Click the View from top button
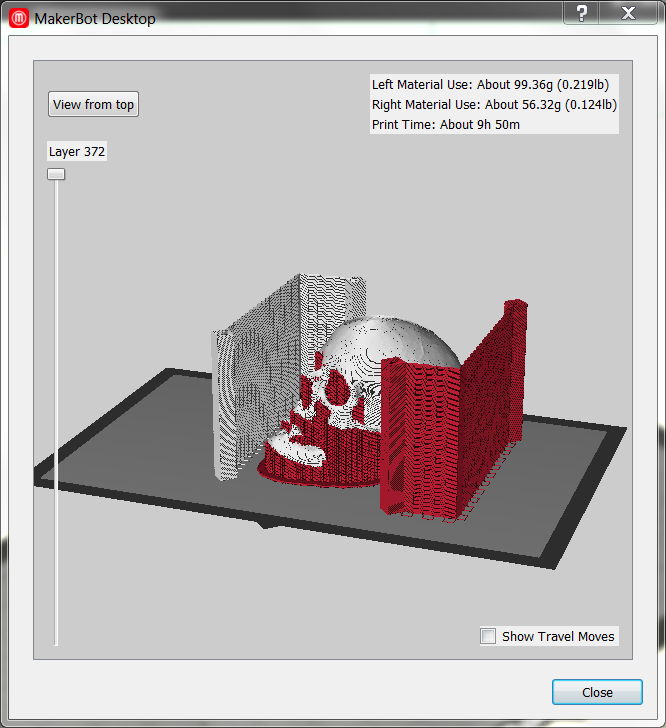The width and height of the screenshot is (666, 728). pos(93,104)
